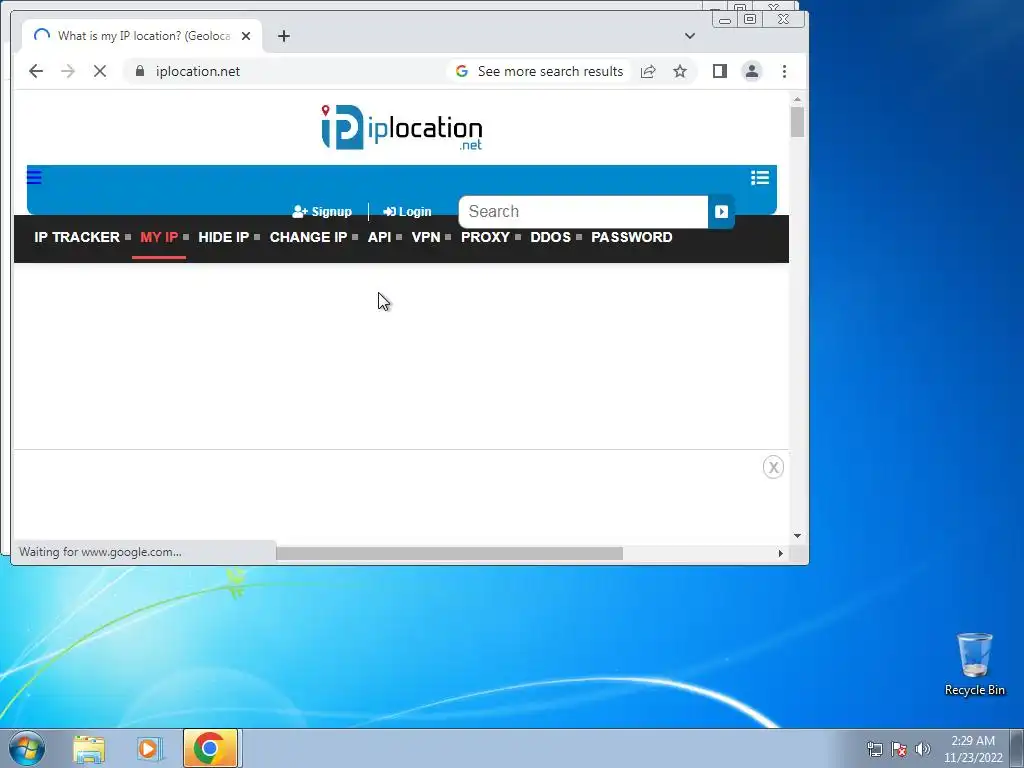Open DDOS menu item
1024x768 pixels.
click(x=551, y=237)
